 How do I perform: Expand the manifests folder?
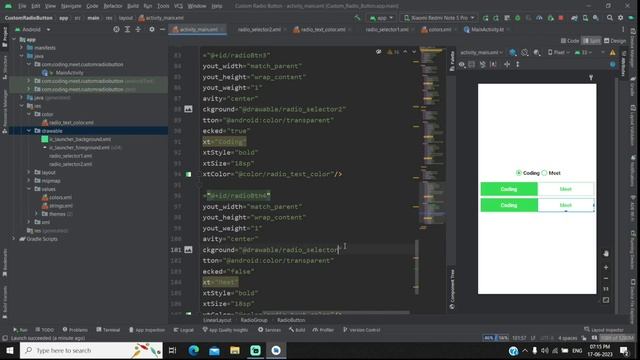point(22,48)
